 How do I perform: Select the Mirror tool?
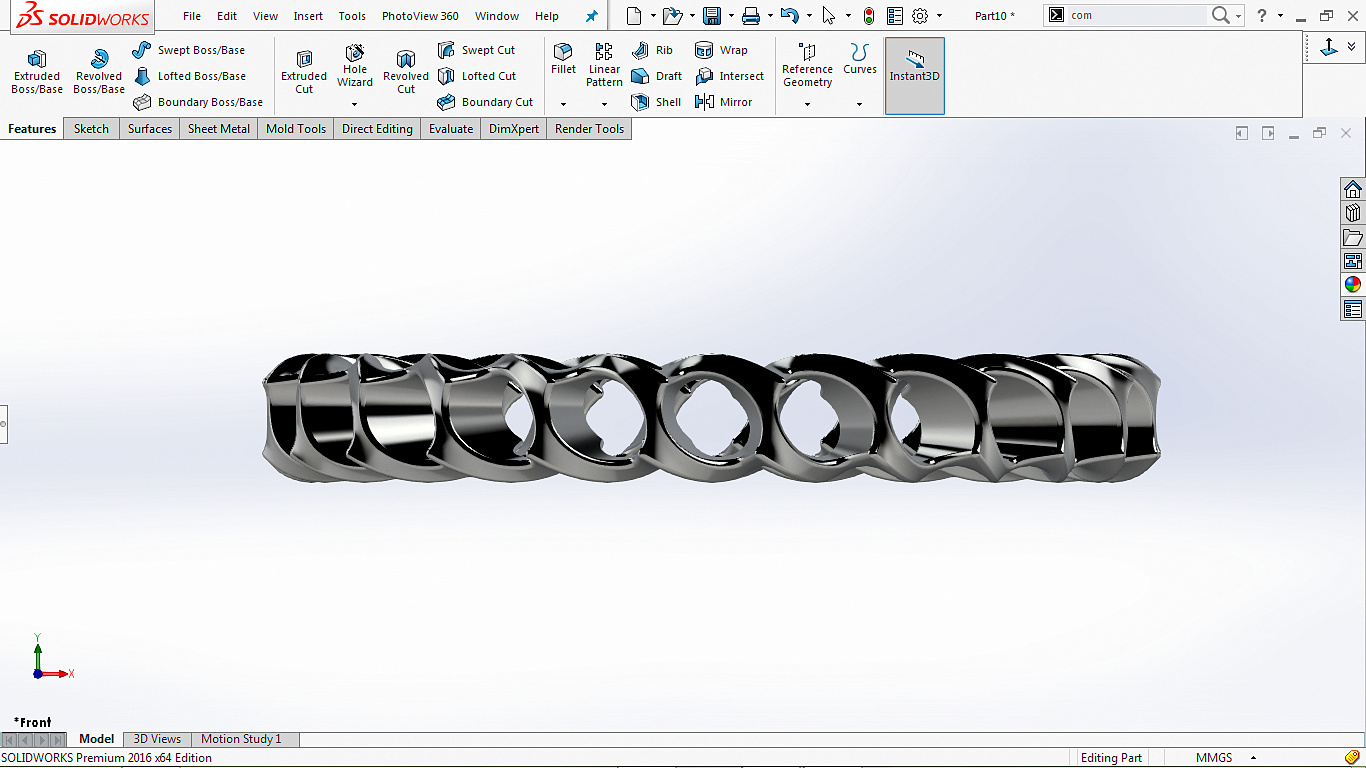(x=723, y=102)
